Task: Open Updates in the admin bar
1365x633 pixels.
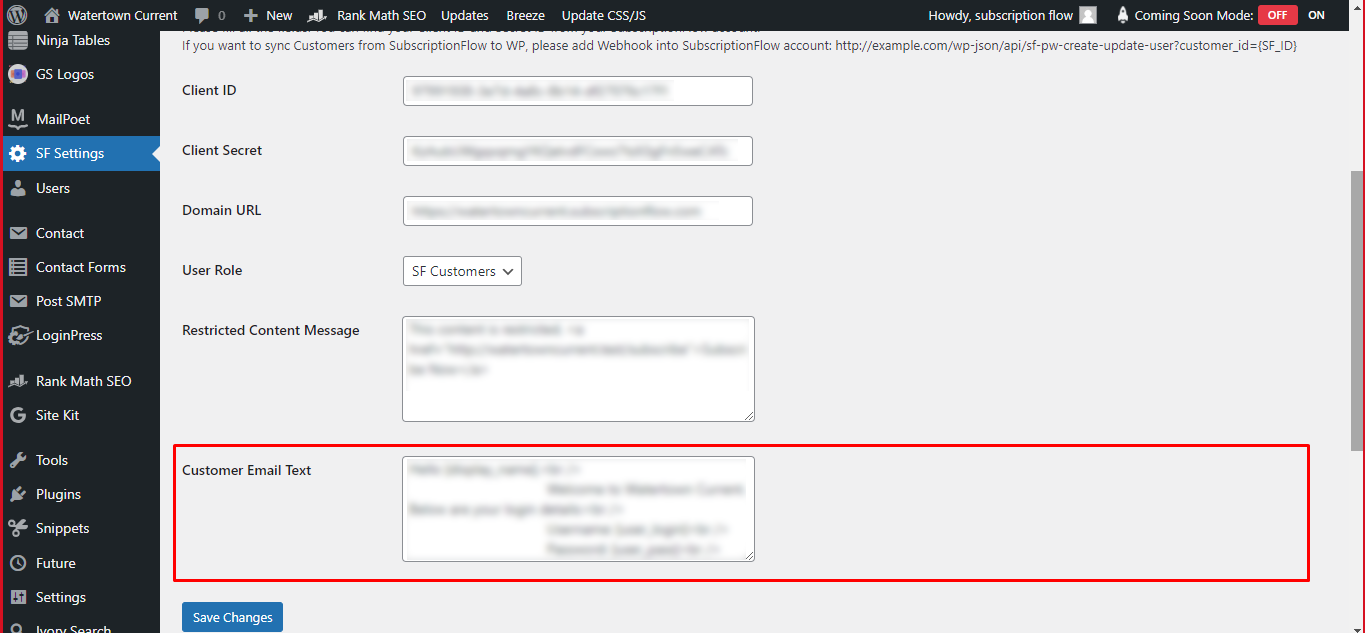Action: 465,15
